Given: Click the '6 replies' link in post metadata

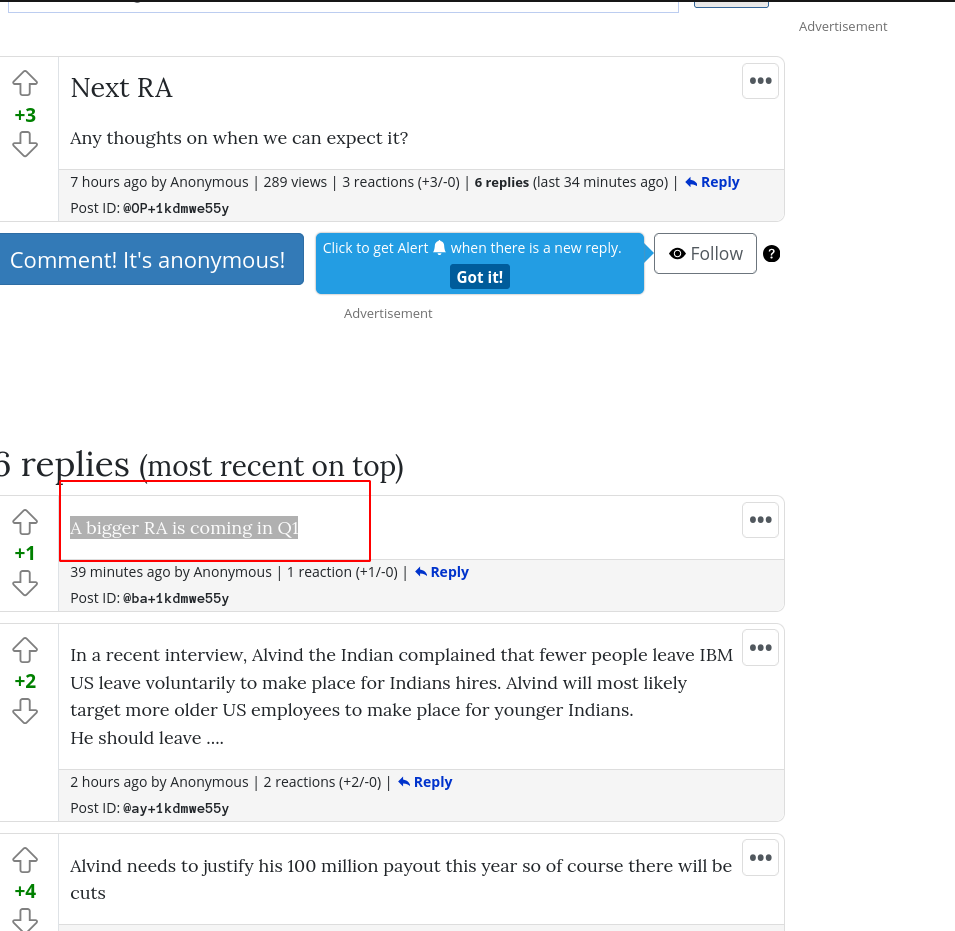Looking at the screenshot, I should 501,183.
